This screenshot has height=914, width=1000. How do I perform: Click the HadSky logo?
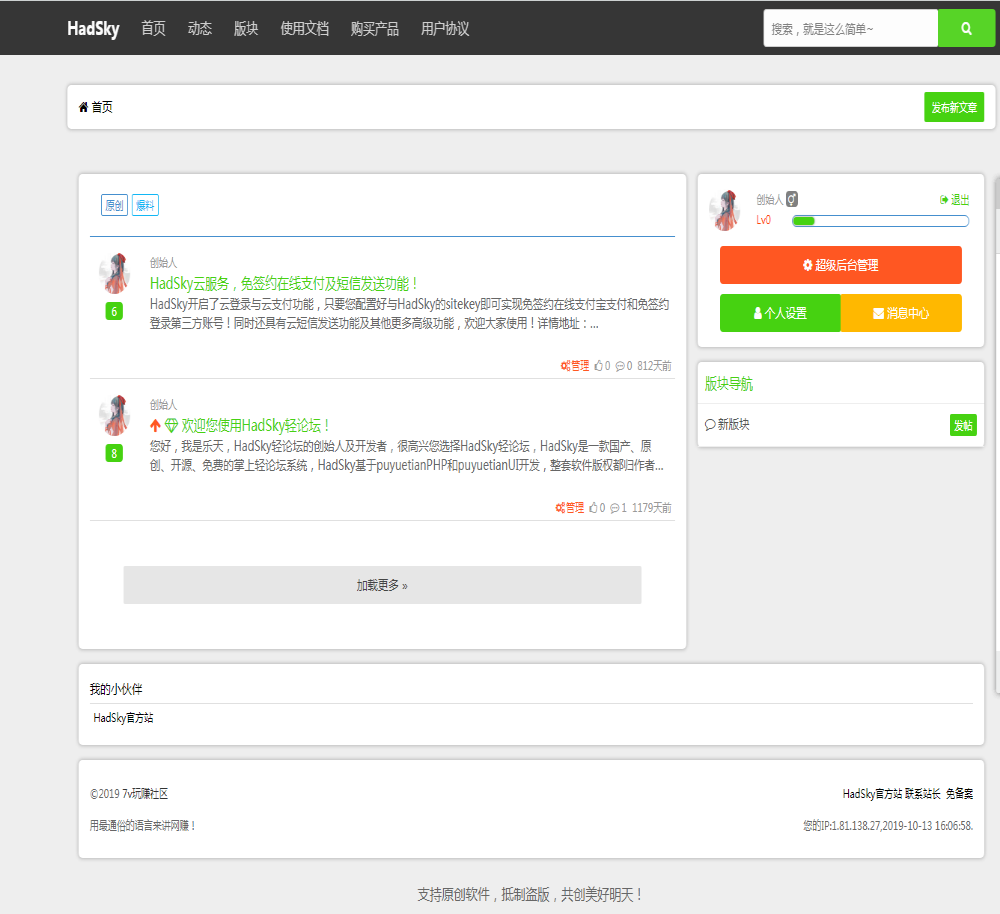pyautogui.click(x=93, y=29)
